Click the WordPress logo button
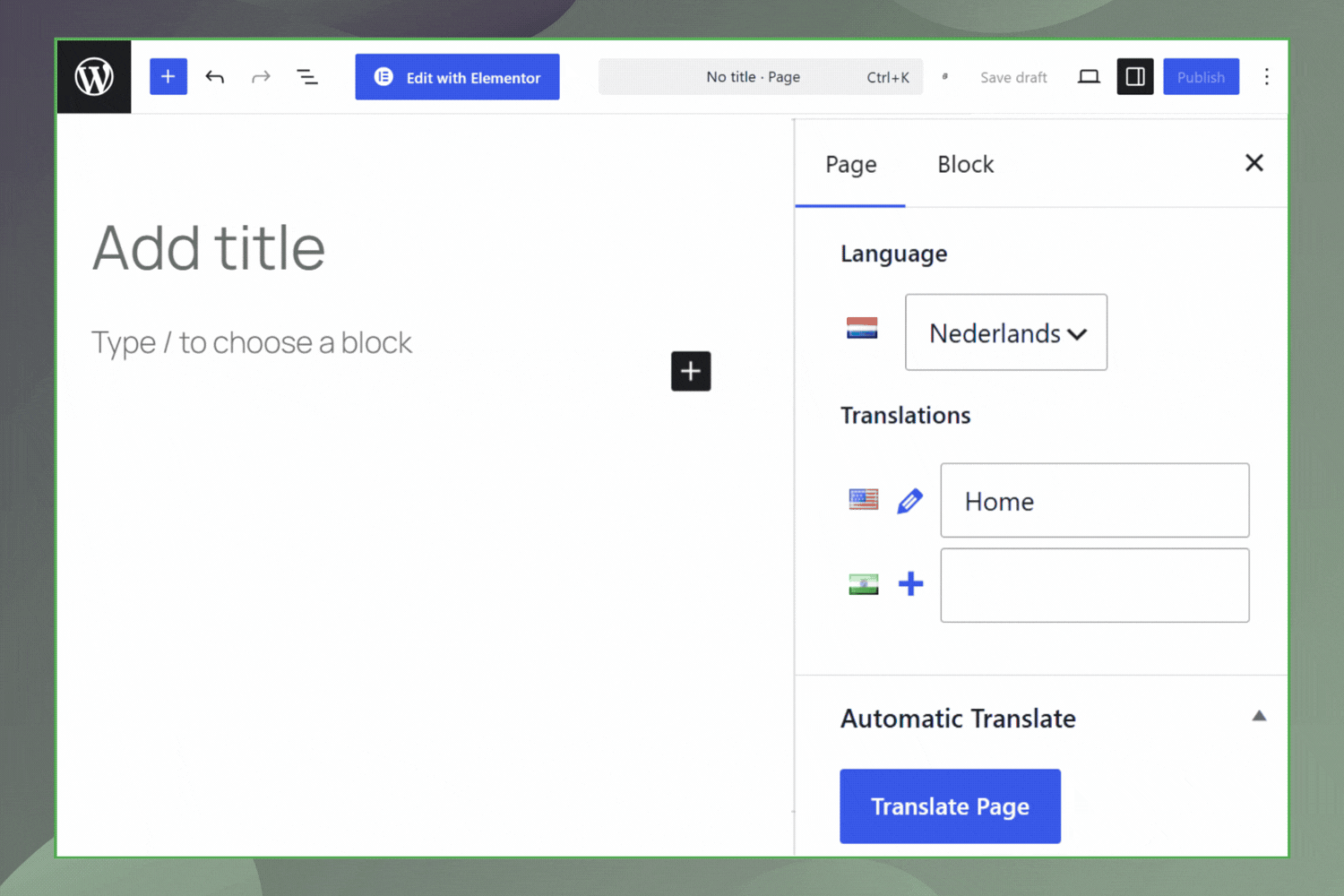 coord(94,77)
